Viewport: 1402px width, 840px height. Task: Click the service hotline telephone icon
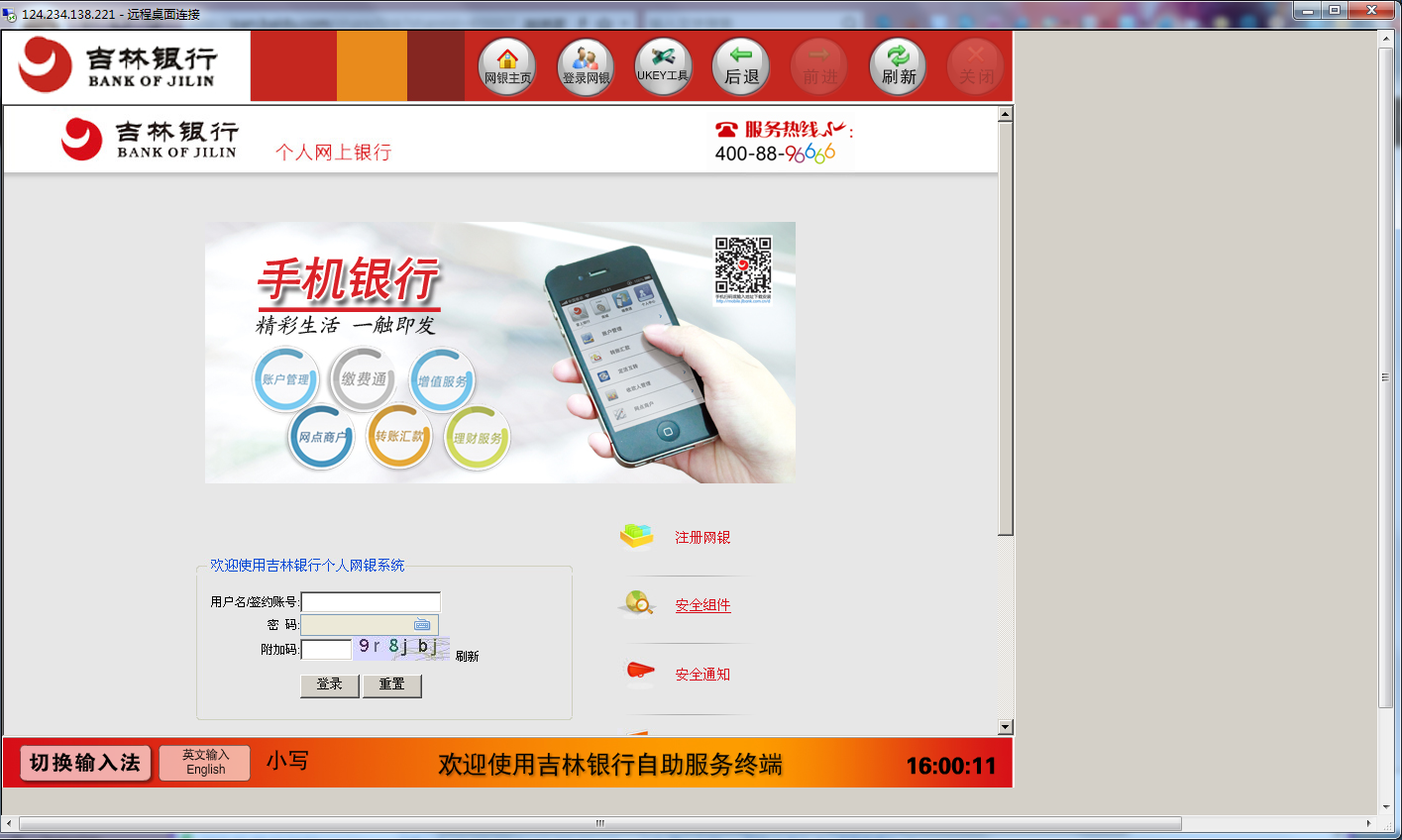pyautogui.click(x=726, y=130)
